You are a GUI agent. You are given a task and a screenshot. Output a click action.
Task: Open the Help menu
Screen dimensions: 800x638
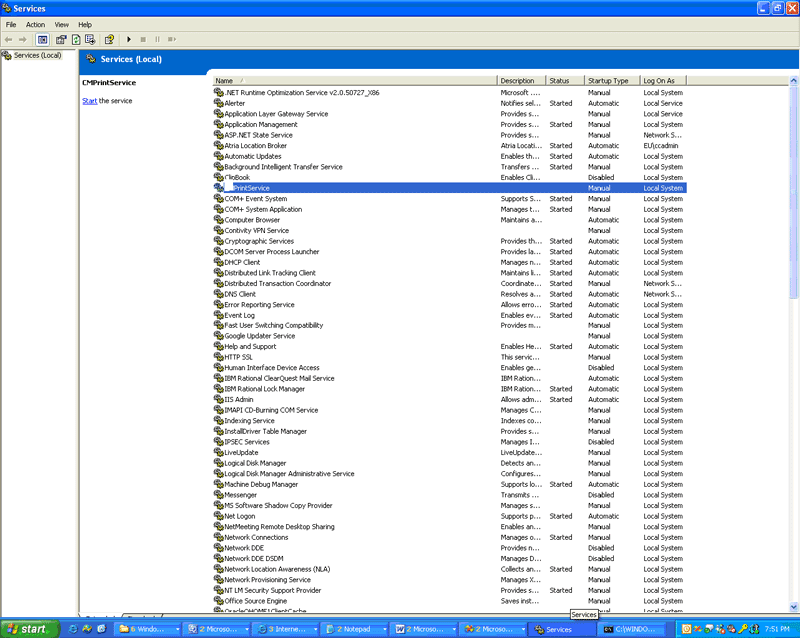[85, 24]
